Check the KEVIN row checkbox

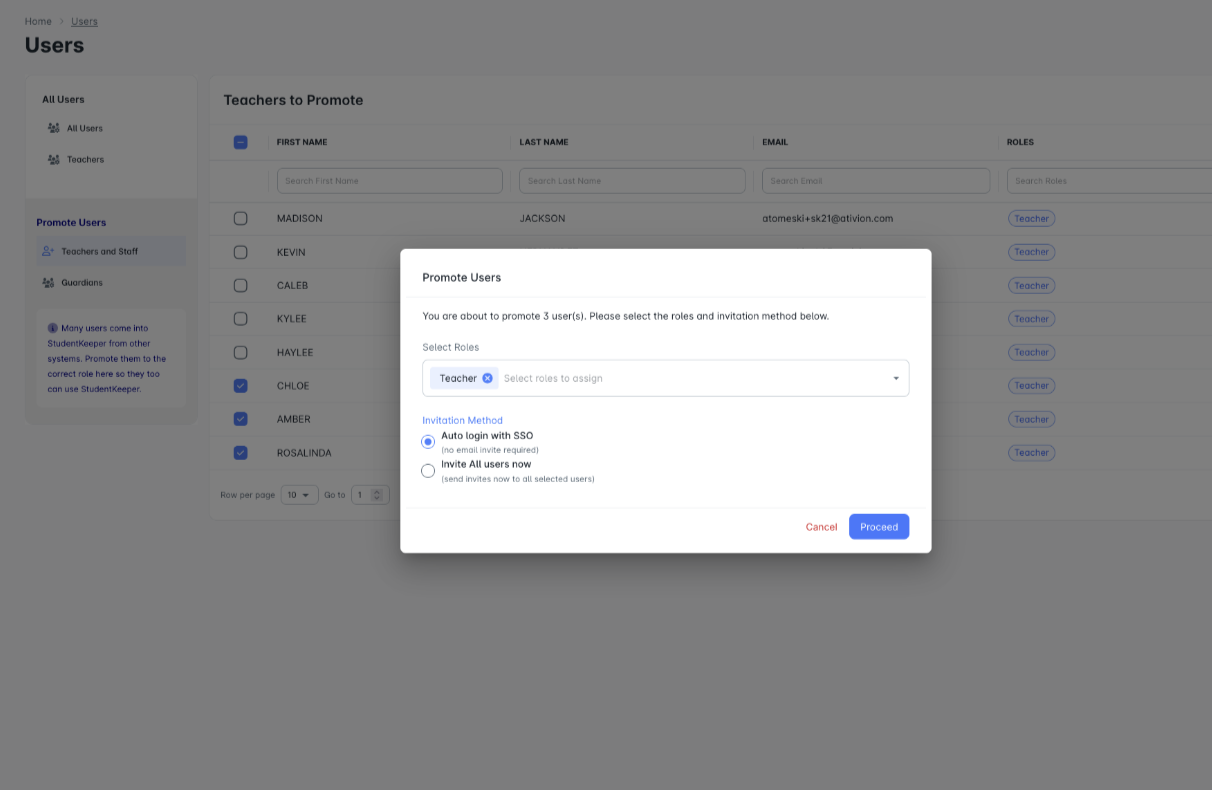(240, 252)
